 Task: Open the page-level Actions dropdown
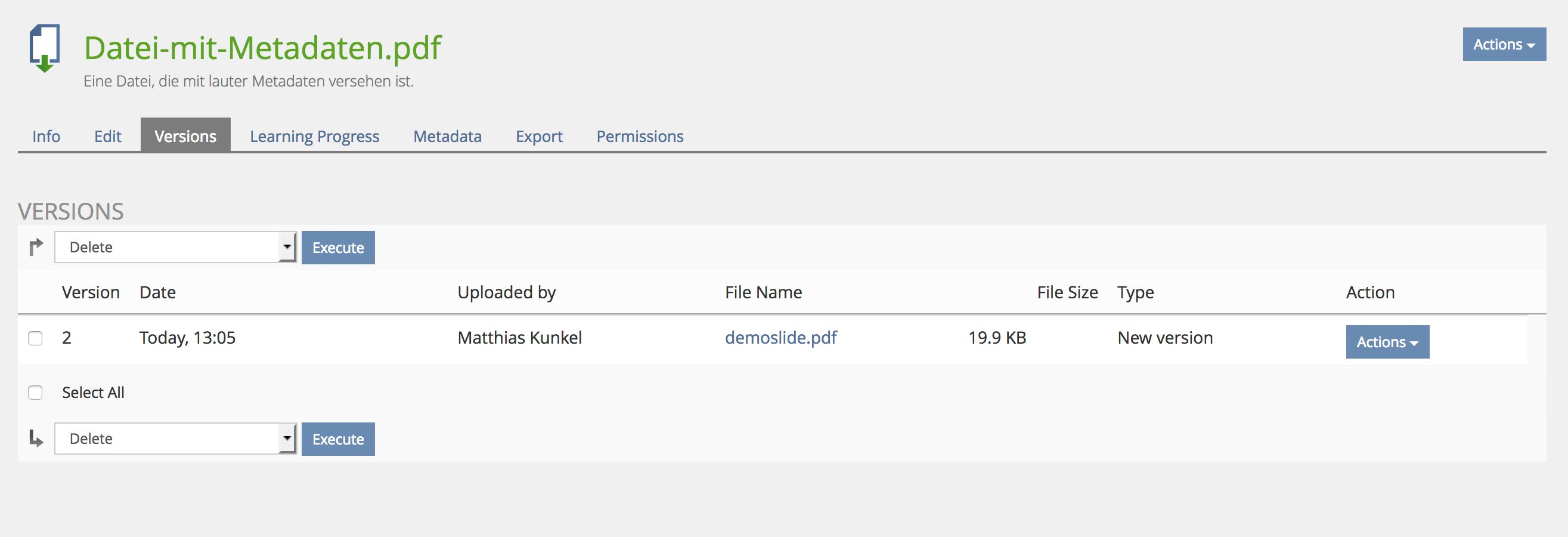coord(1504,44)
